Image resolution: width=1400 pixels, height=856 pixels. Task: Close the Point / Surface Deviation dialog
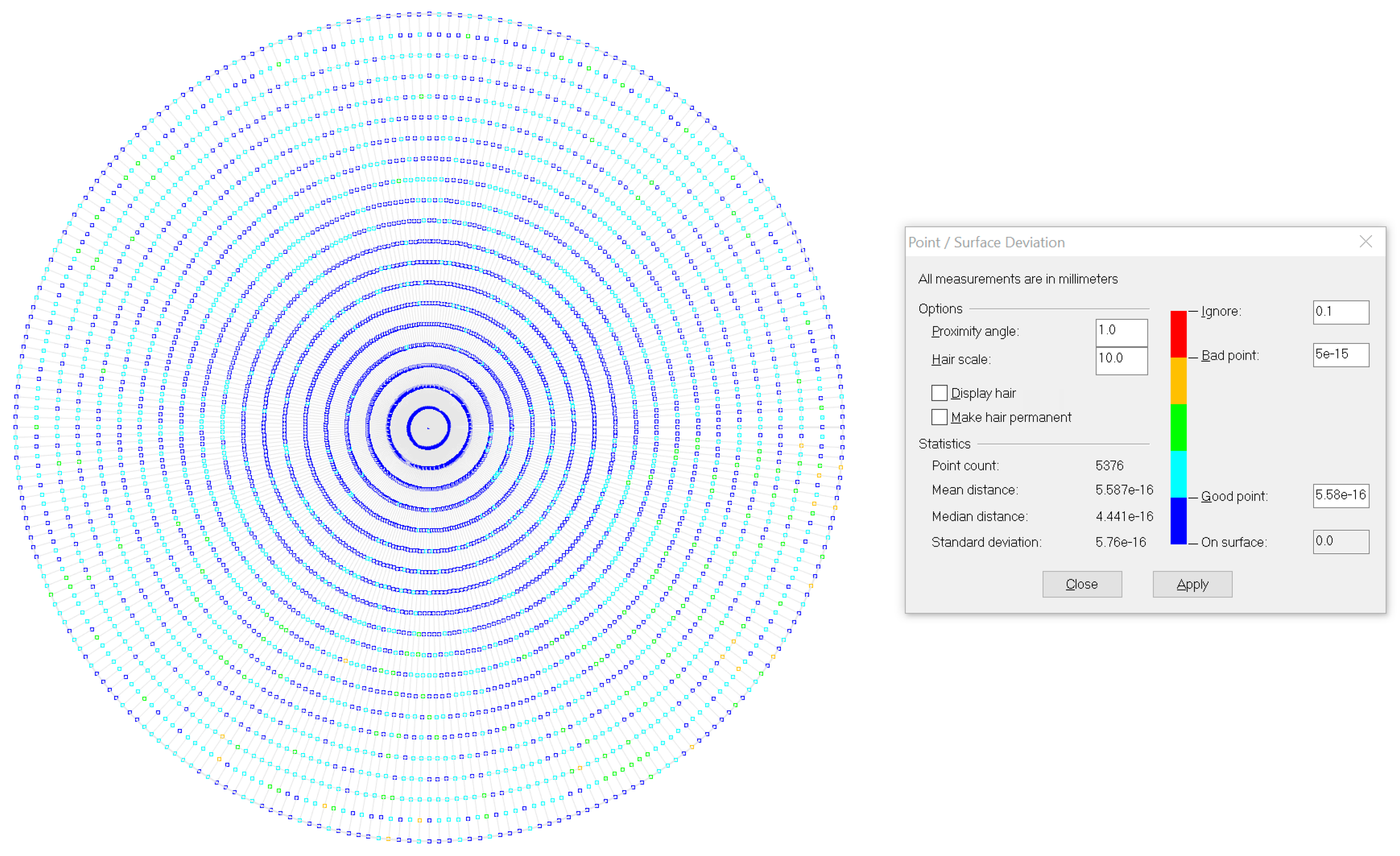coord(1365,242)
